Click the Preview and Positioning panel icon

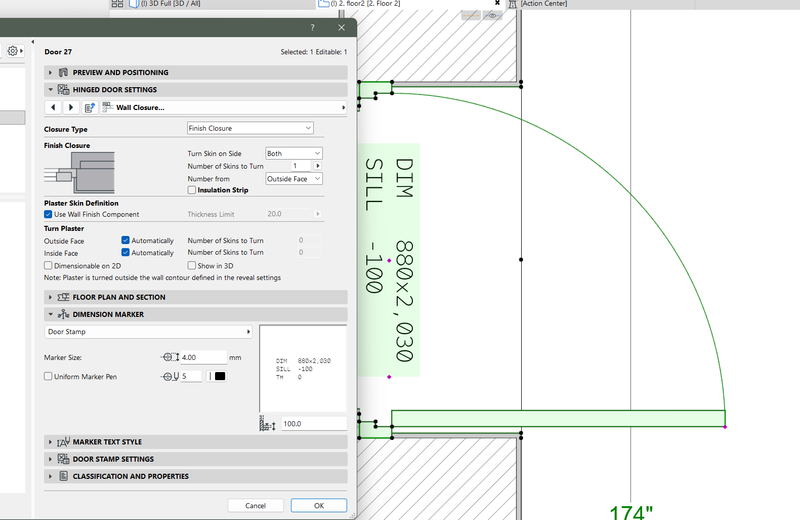[63, 72]
